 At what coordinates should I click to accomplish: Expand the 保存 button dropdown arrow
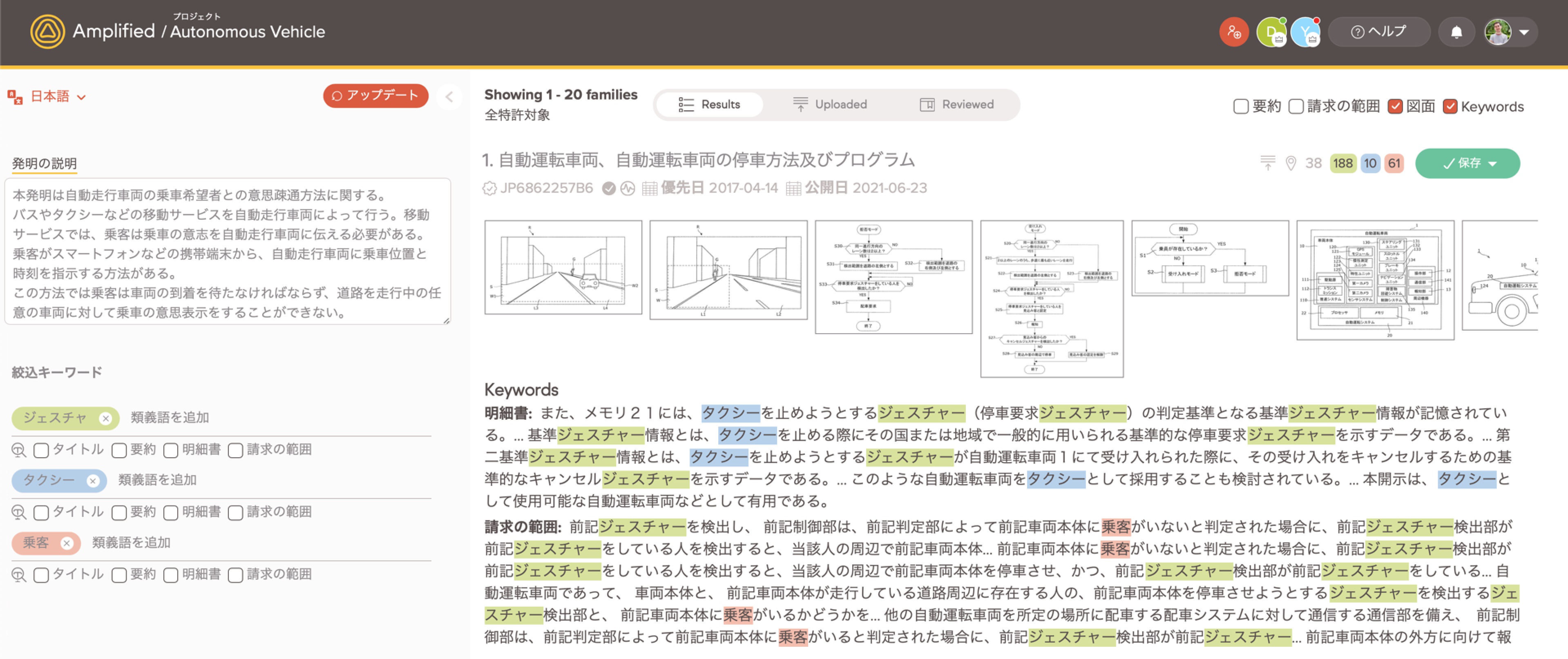[x=1493, y=164]
